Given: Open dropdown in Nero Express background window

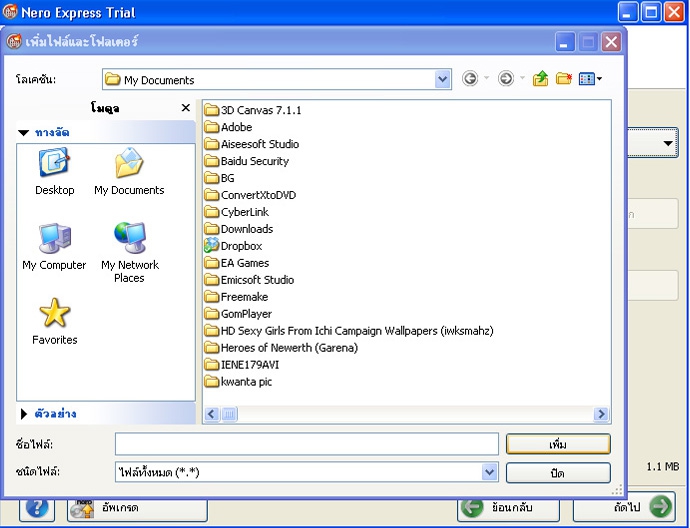Looking at the screenshot, I should tap(668, 143).
